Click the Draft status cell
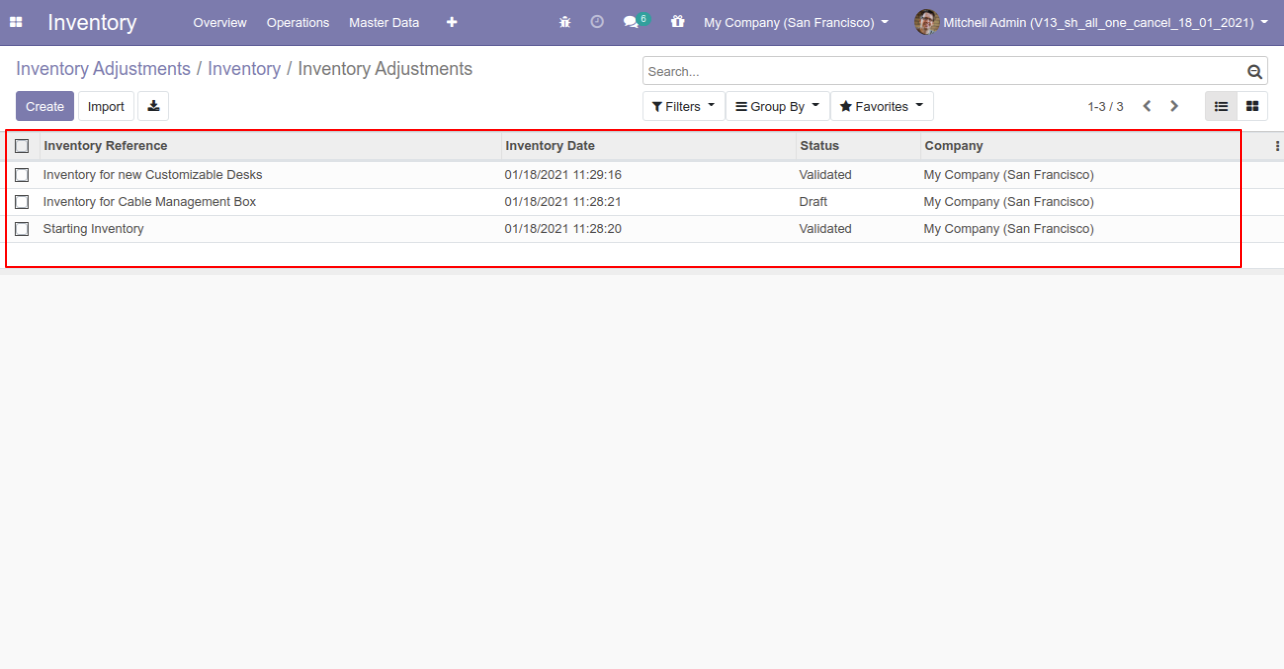Image resolution: width=1284 pixels, height=669 pixels. tap(813, 202)
